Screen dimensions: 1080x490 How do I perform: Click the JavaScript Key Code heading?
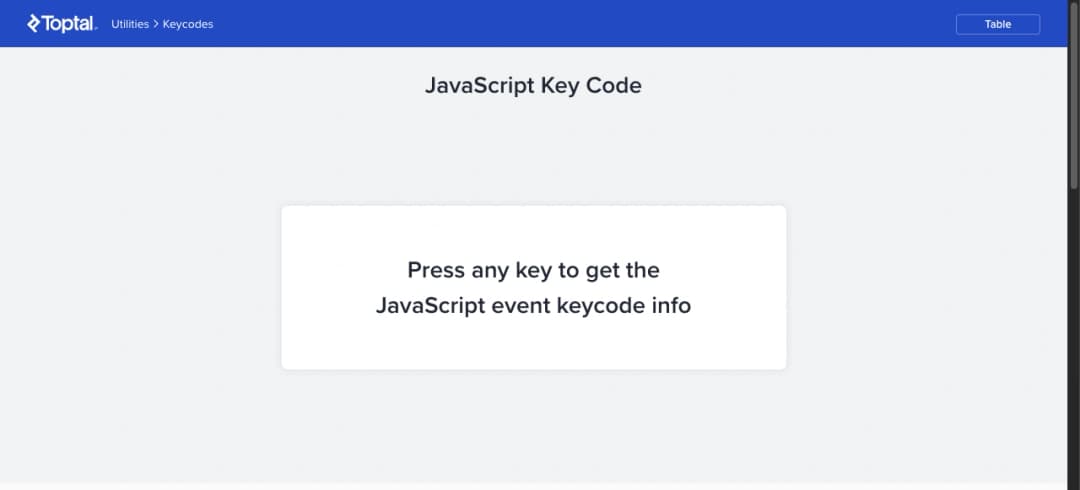coord(533,85)
